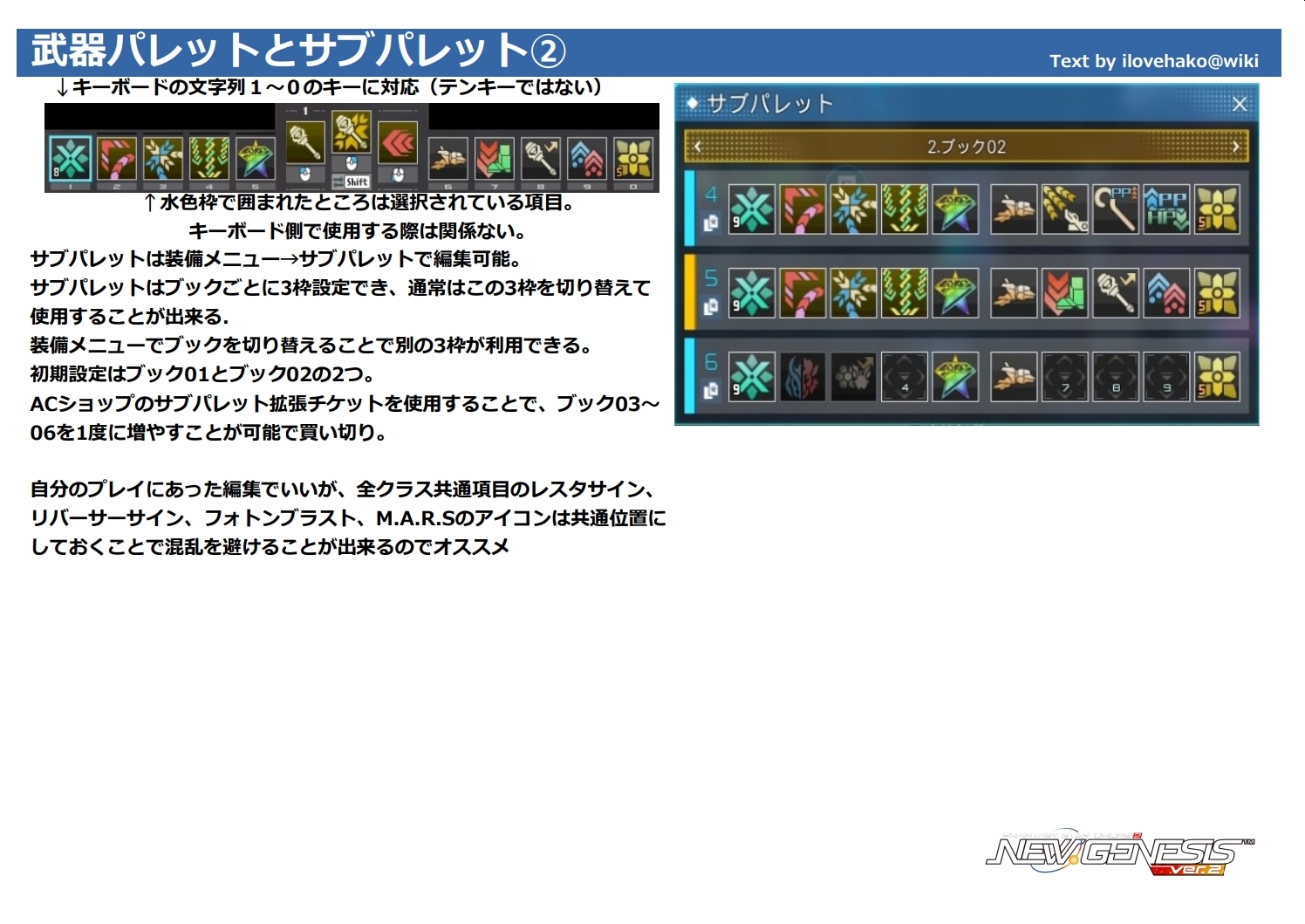Screen dimensions: 1305x924
Task: Click the 2.ブック02 book title bar
Action: (x=967, y=147)
